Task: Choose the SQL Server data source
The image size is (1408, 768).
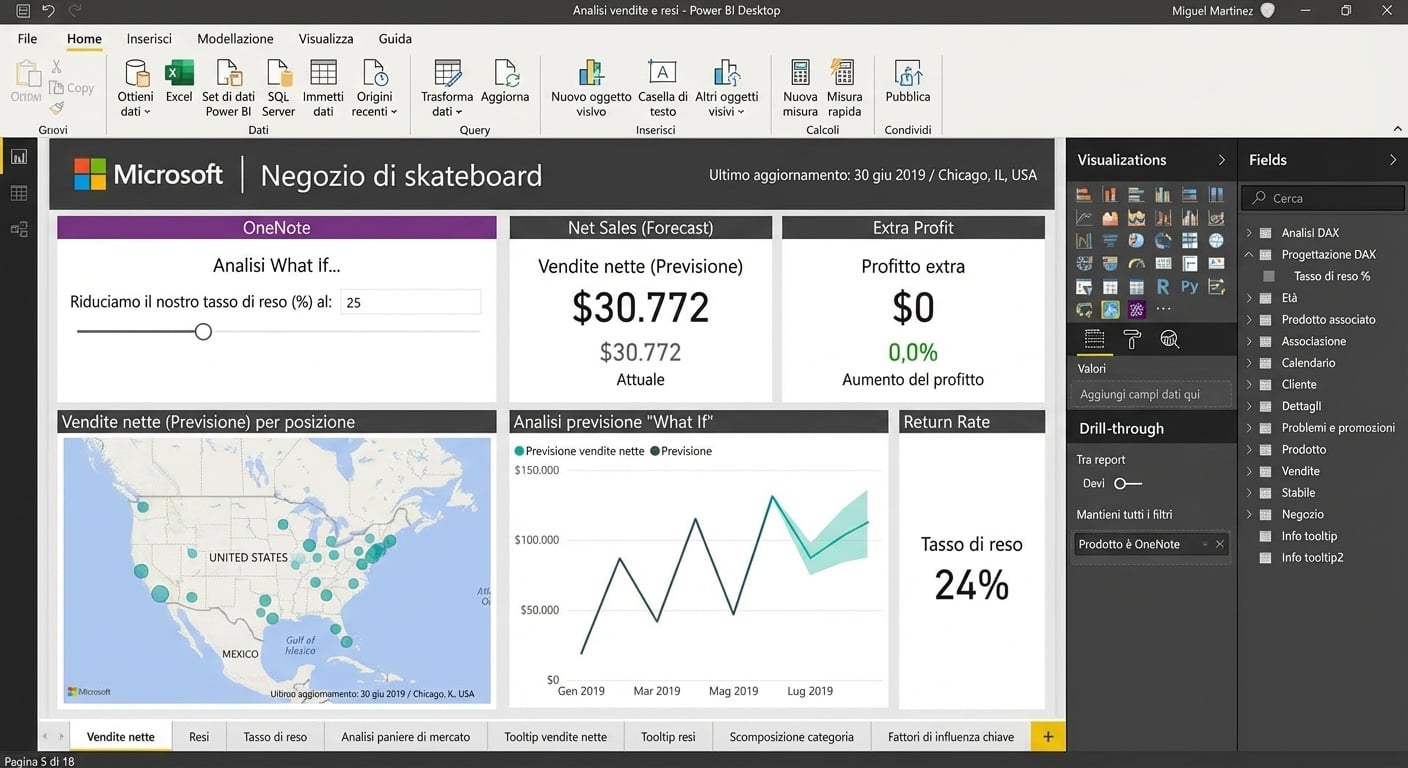Action: 278,88
